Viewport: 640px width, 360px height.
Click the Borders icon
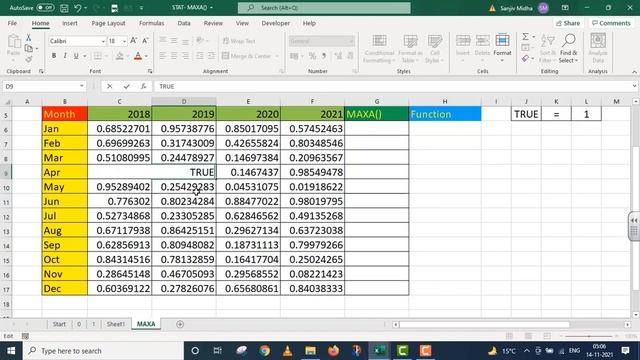click(x=97, y=56)
